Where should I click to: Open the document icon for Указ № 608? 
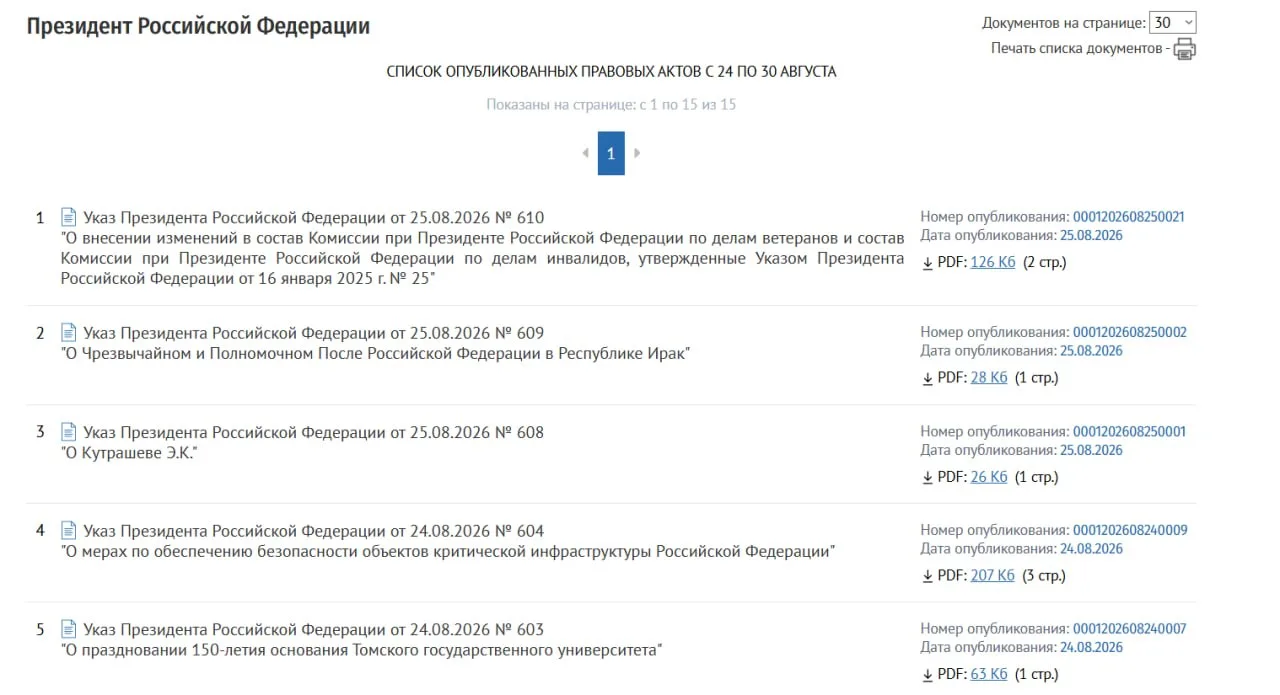coord(69,432)
